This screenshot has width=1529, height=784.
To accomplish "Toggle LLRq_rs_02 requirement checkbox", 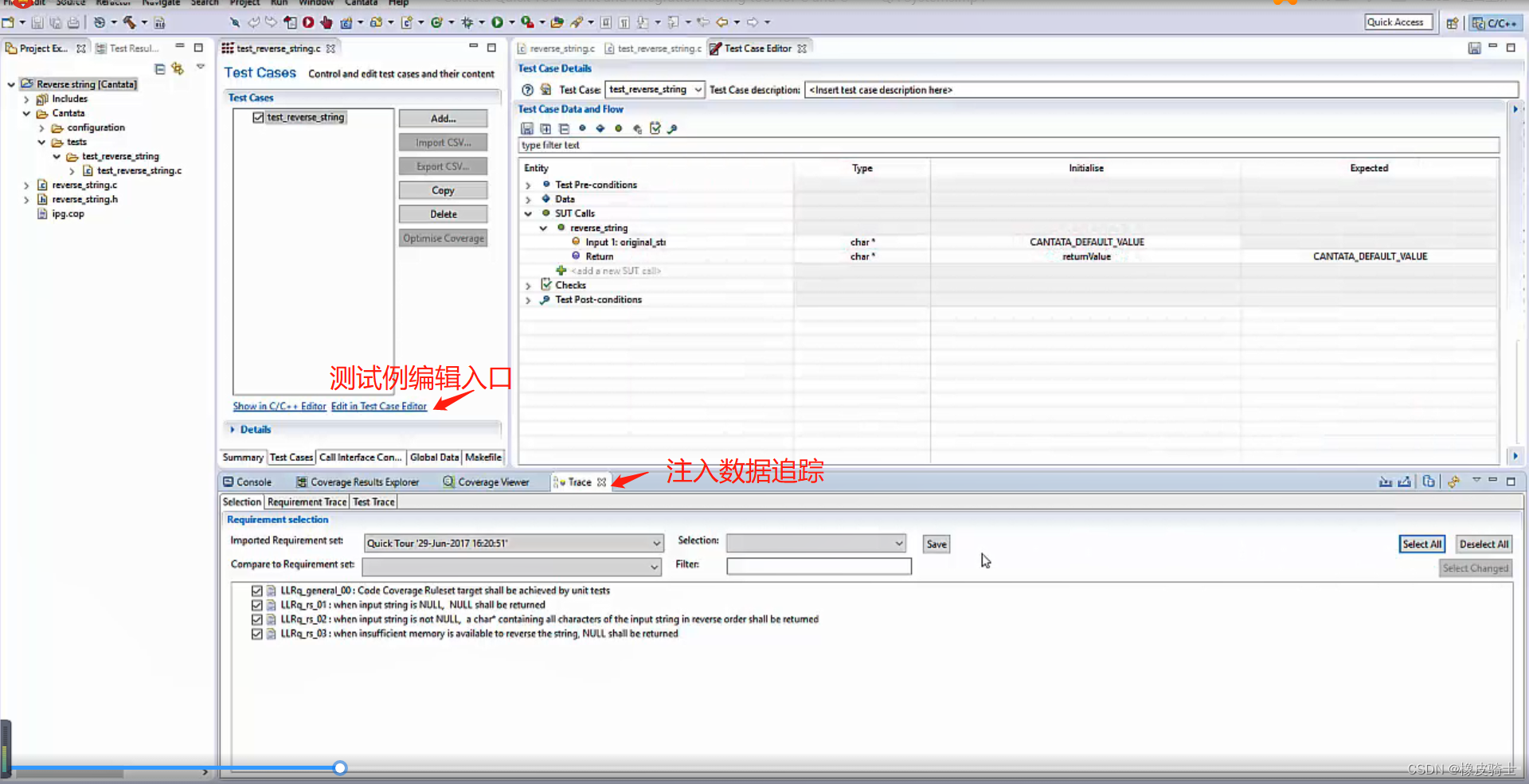I will [x=256, y=619].
